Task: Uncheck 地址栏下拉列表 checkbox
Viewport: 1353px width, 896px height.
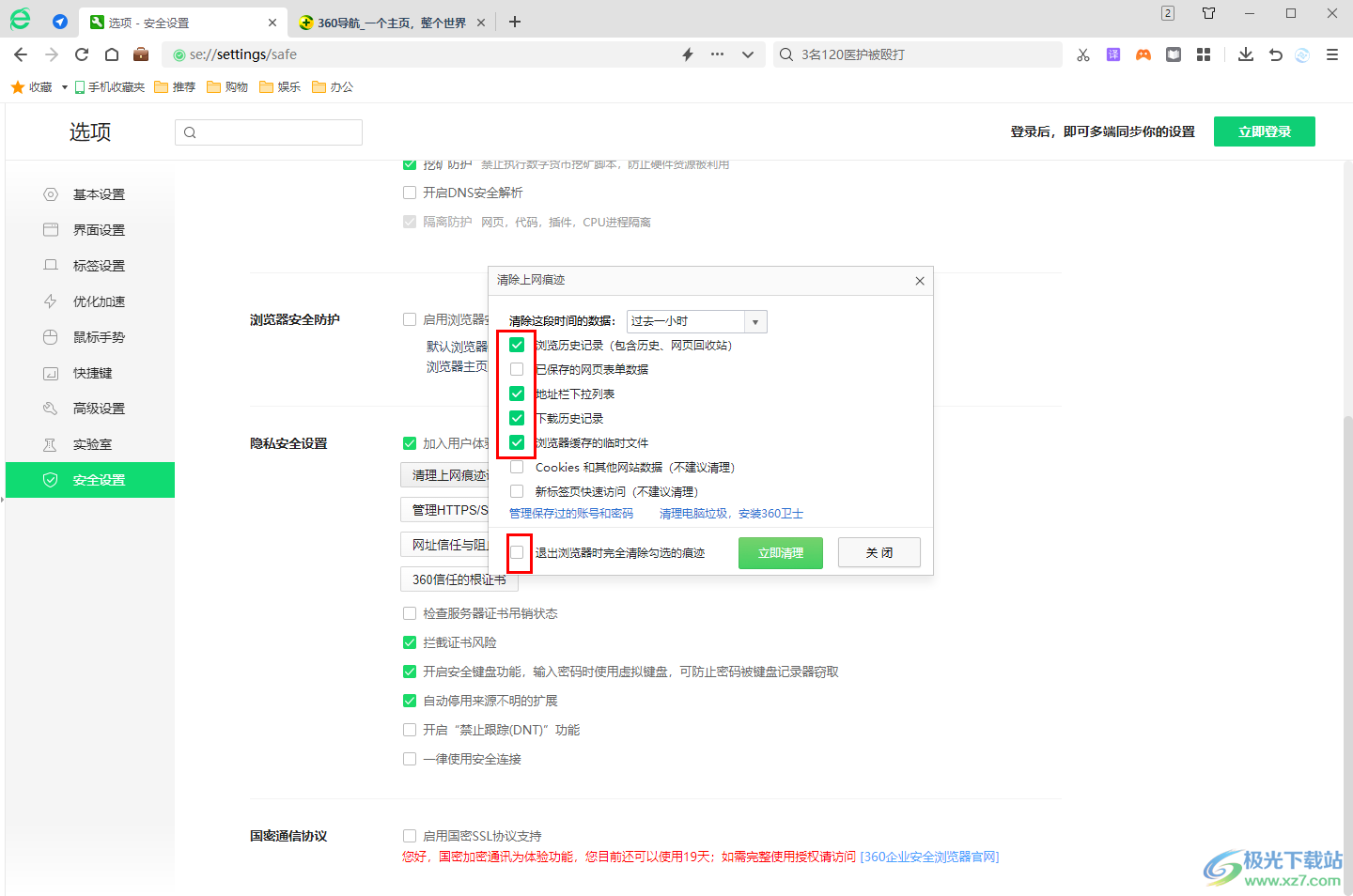Action: 517,394
